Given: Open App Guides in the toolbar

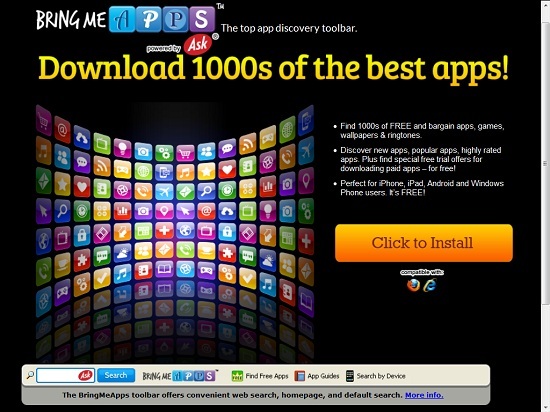Looking at the screenshot, I should pos(317,376).
